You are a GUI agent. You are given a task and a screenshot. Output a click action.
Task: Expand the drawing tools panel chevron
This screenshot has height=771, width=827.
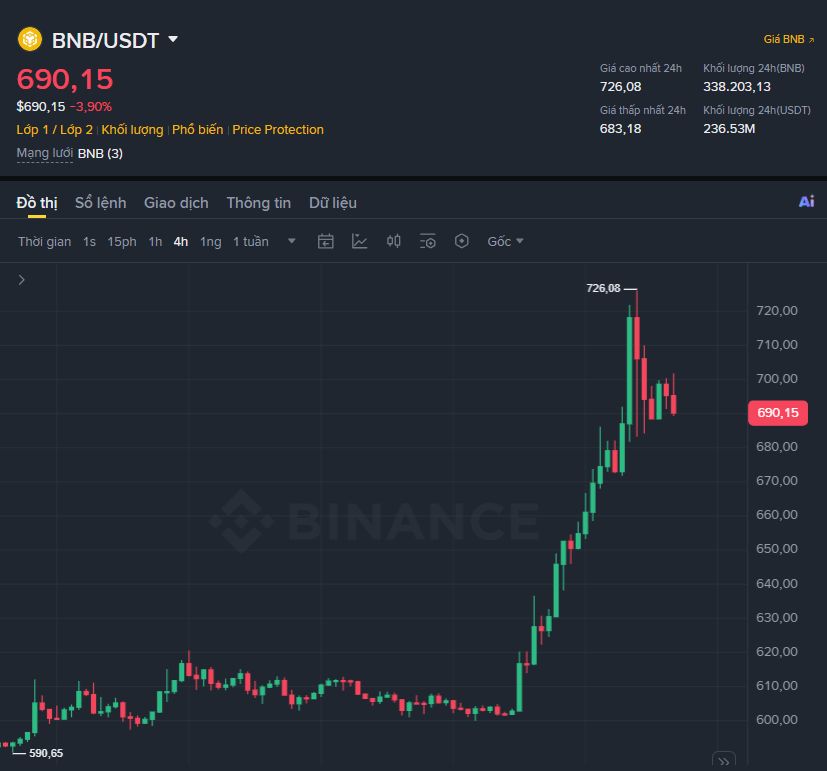coord(22,280)
